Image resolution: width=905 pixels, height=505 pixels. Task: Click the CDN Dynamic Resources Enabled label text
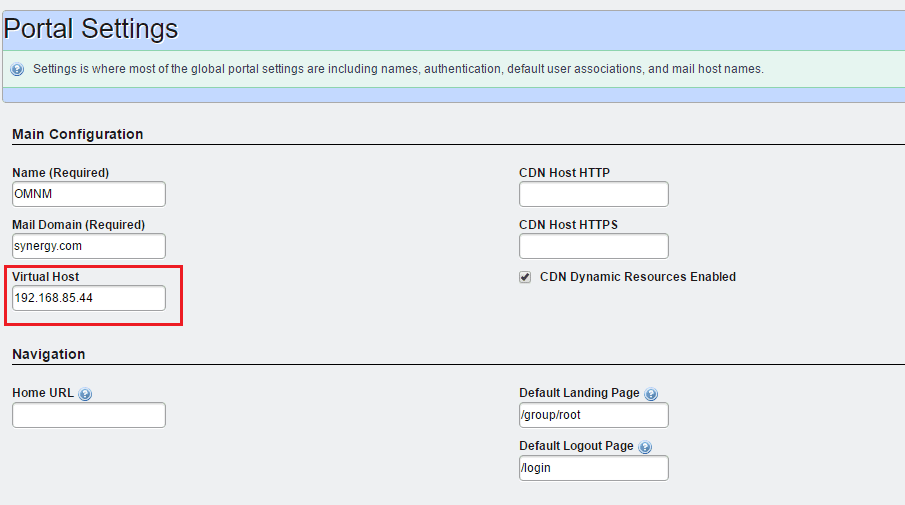tap(638, 277)
